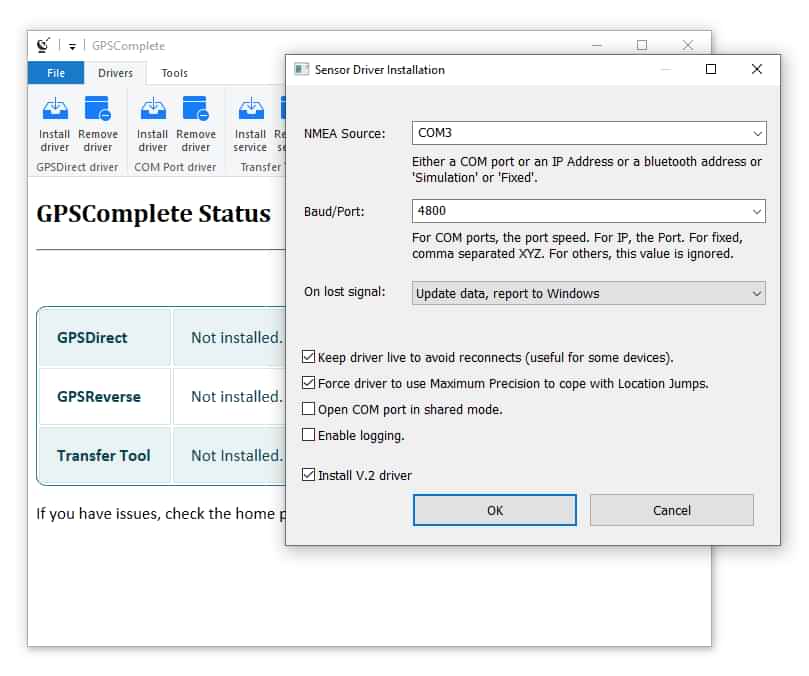Click COM Port Install driver icon
Screen dimensions: 809x676
point(152,109)
